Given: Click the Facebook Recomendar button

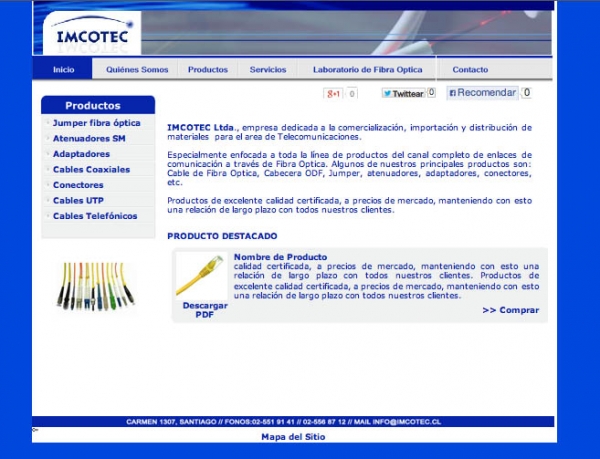Looking at the screenshot, I should pos(483,93).
